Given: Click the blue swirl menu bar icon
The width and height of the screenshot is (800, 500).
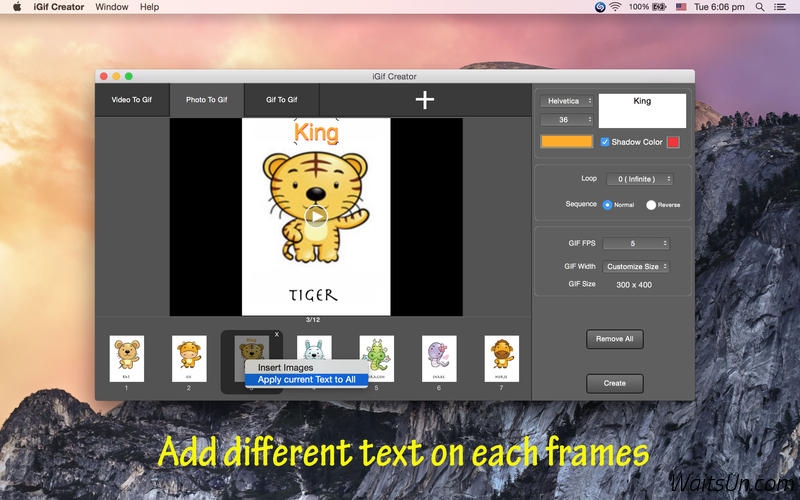Looking at the screenshot, I should [600, 7].
